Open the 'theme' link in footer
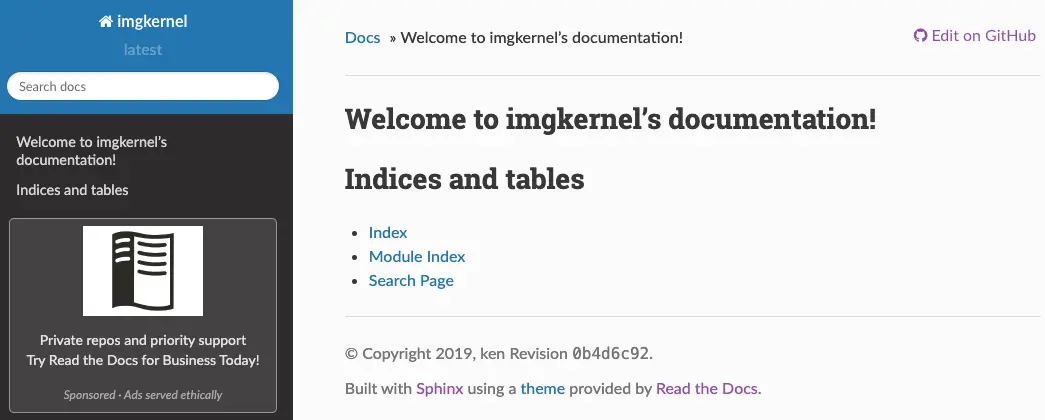The height and width of the screenshot is (420, 1045). [542, 389]
